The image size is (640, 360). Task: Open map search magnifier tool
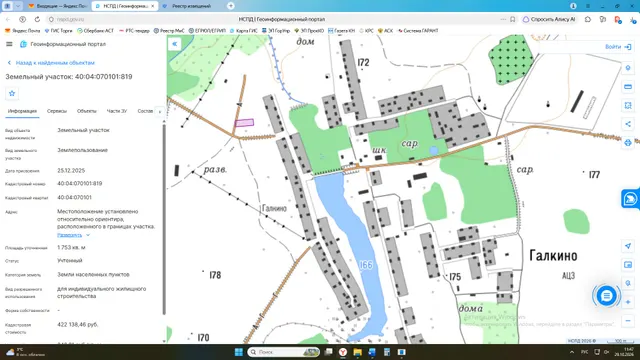(x=628, y=283)
